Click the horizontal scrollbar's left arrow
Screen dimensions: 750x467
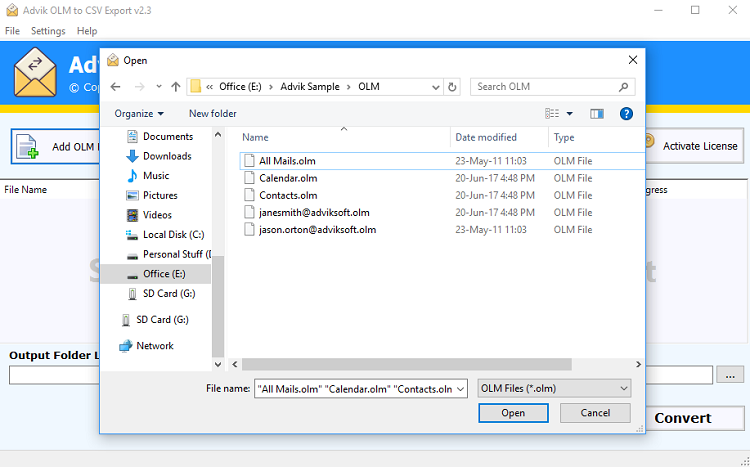(x=234, y=364)
